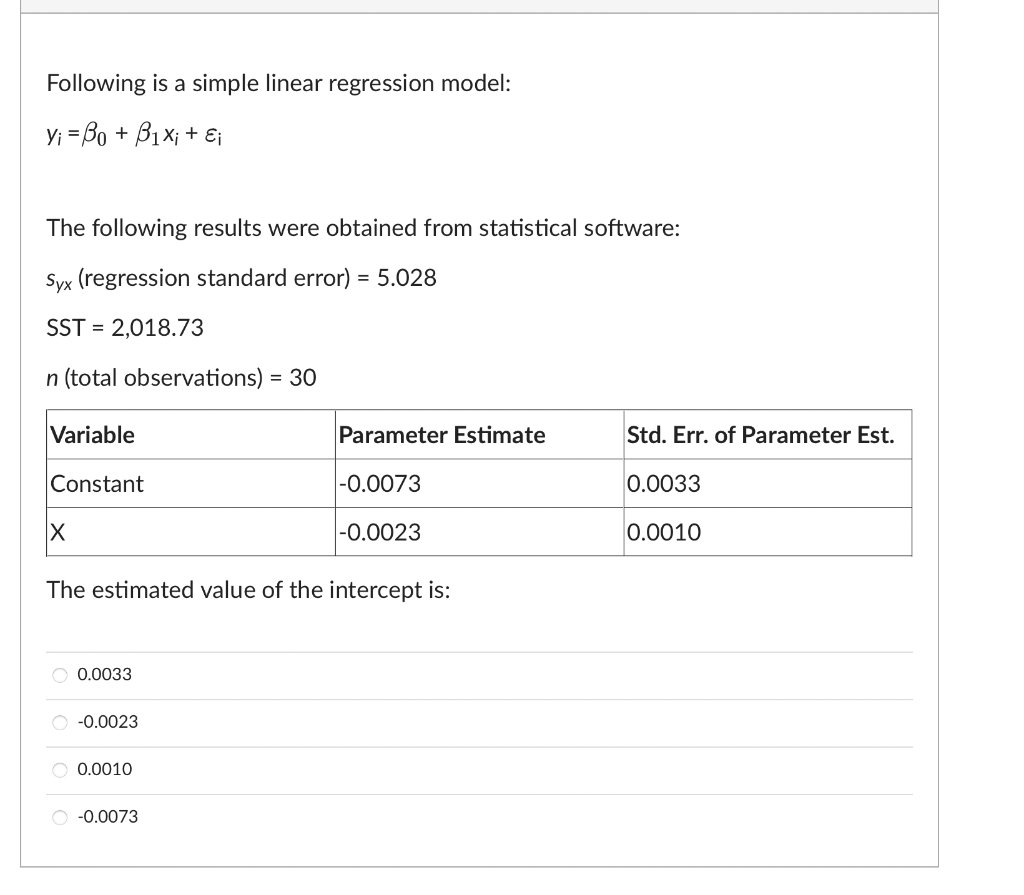
Task: Click the X parameter estimate table cell
Action: coord(479,532)
